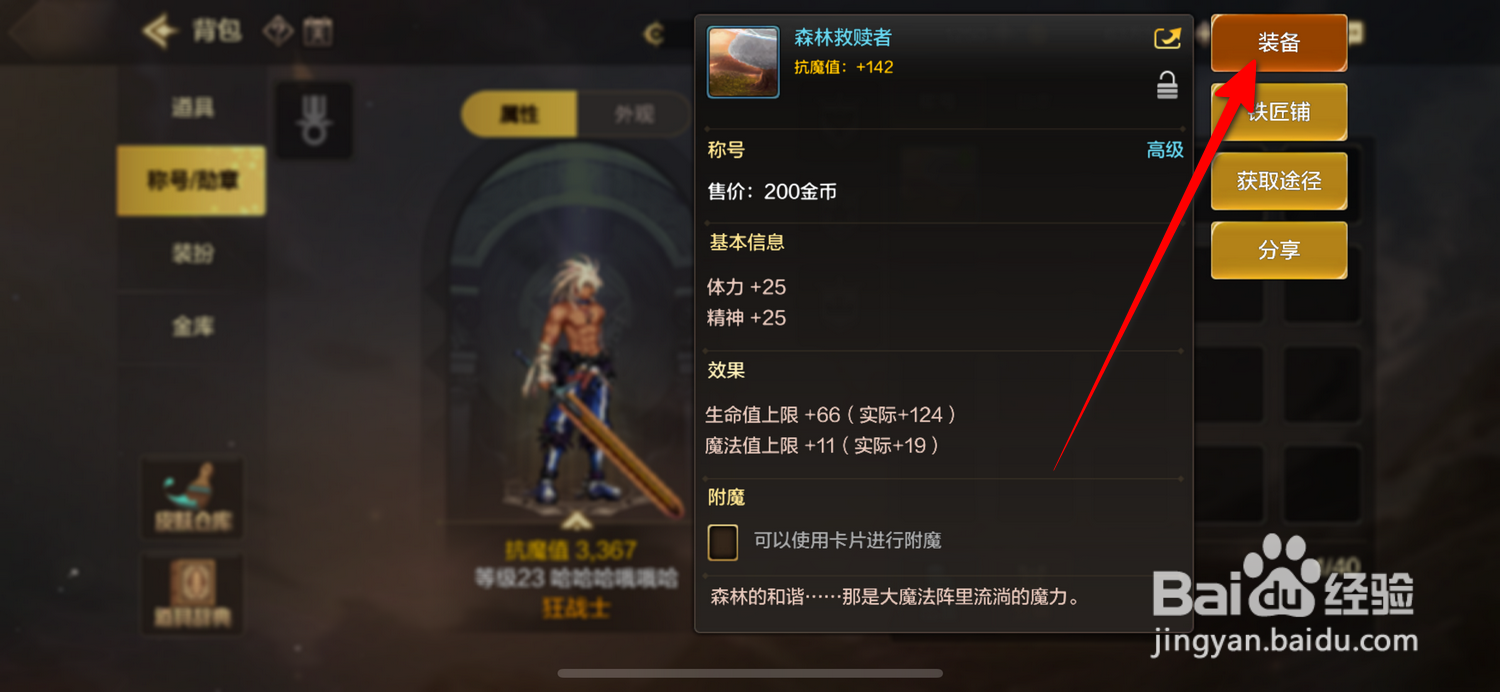Tap the share arrow icon on item popup

coord(1167,39)
